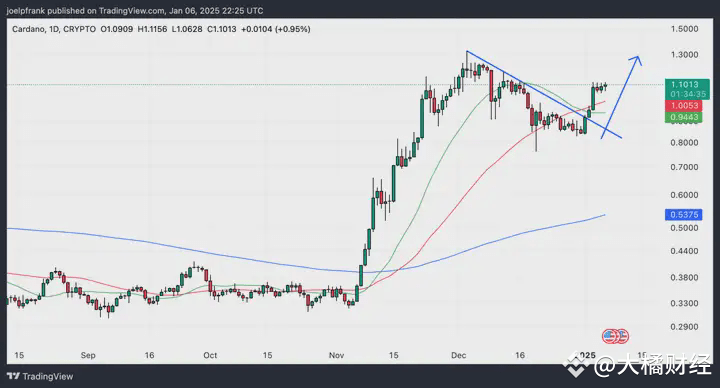
Task: Click the Nov label on the time axis
Action: [x=336, y=355]
